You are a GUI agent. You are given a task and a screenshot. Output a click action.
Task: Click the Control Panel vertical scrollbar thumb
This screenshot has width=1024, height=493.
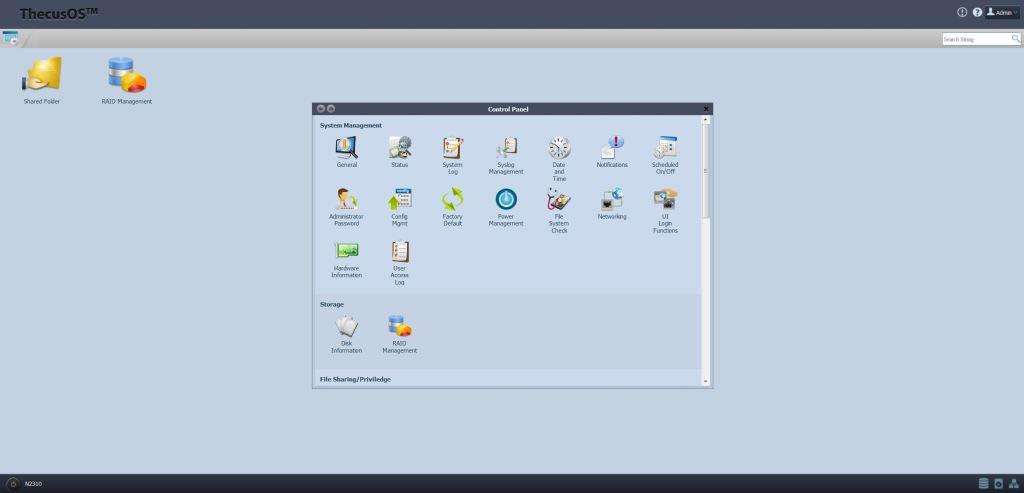coord(705,171)
